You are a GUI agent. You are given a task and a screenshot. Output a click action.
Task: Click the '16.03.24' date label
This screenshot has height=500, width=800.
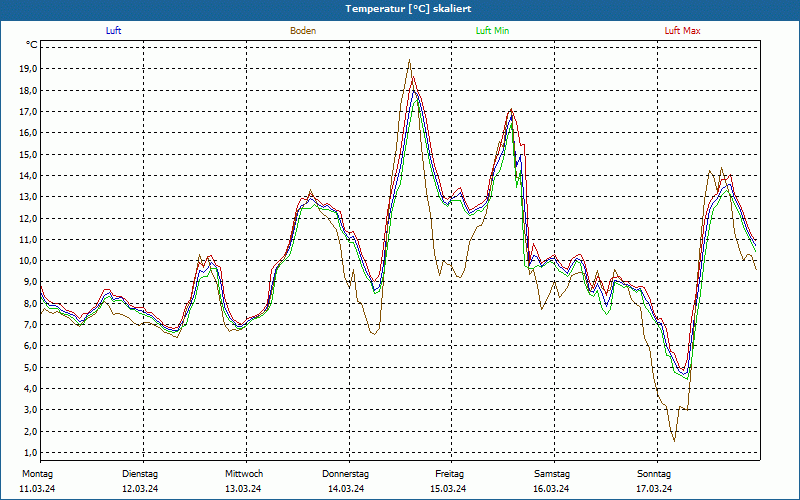(x=551, y=489)
